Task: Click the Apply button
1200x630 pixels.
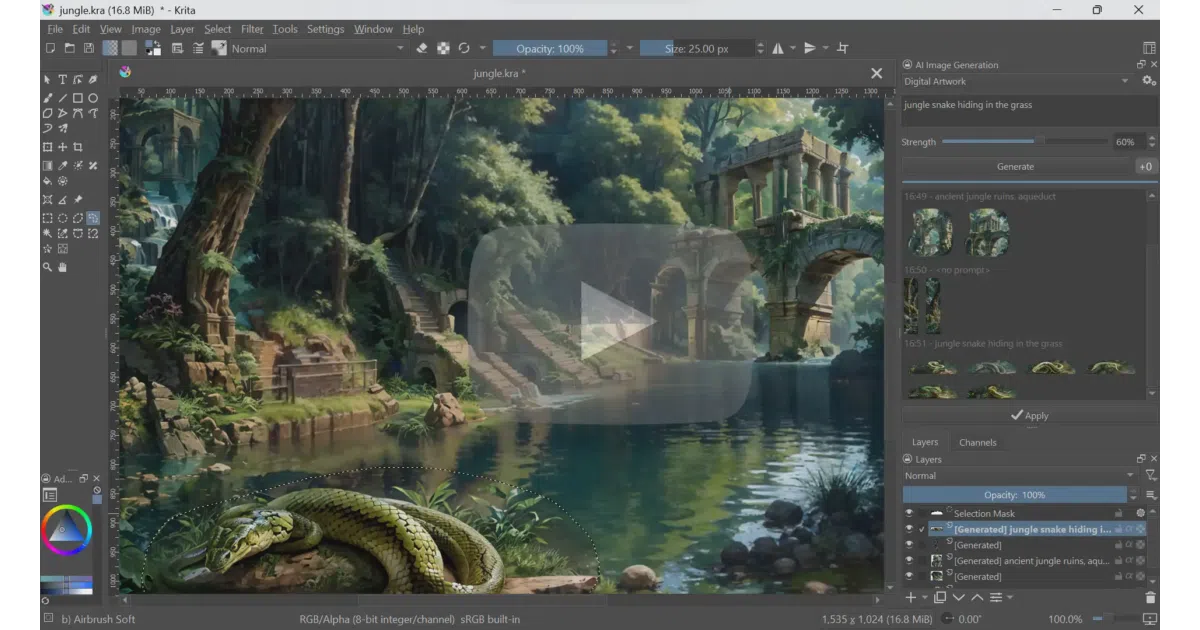Action: click(x=1030, y=415)
